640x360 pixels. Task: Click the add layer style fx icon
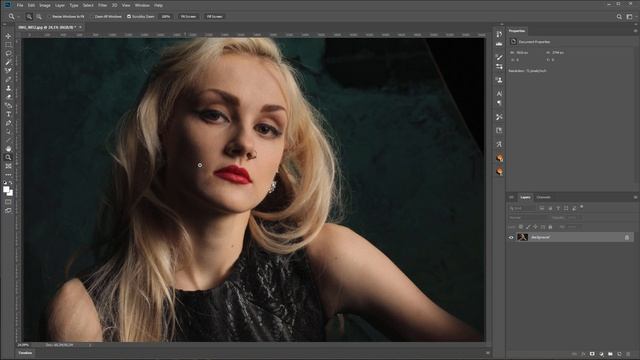click(583, 354)
